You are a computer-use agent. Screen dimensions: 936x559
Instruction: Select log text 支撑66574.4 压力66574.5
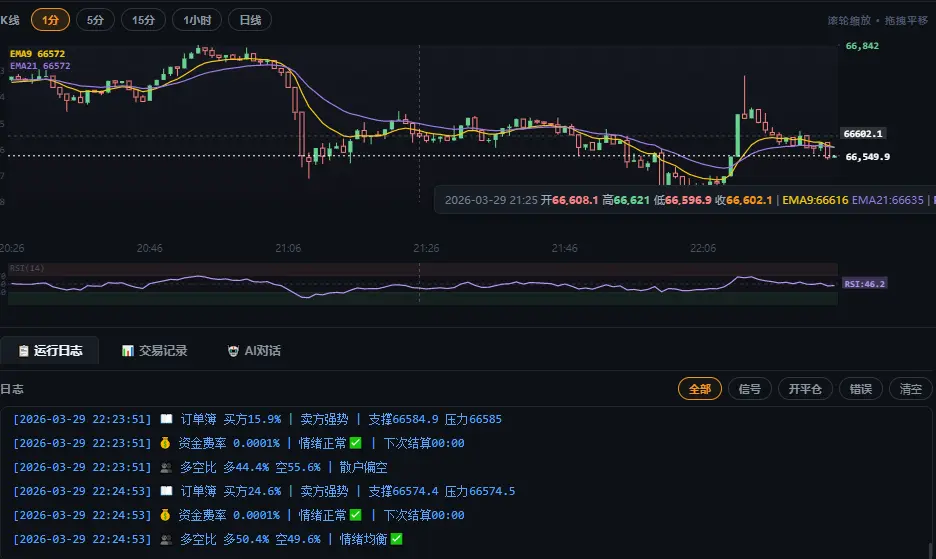tap(442, 491)
